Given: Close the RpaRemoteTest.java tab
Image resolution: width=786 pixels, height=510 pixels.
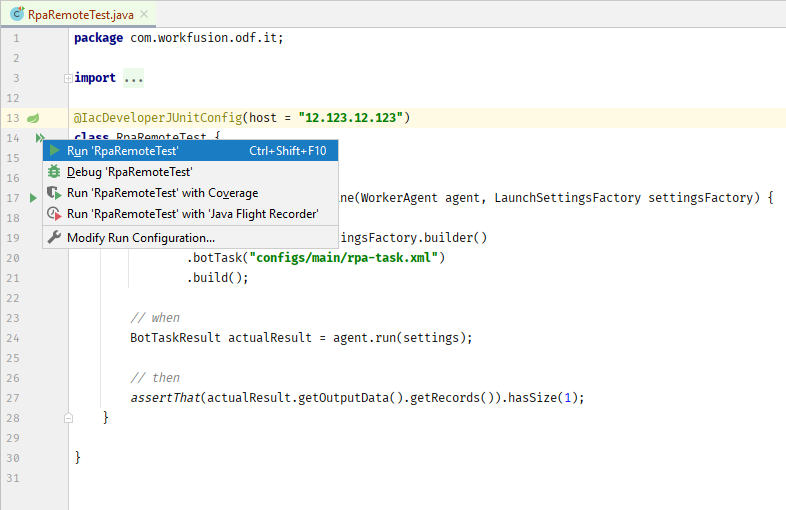Looking at the screenshot, I should click(144, 15).
